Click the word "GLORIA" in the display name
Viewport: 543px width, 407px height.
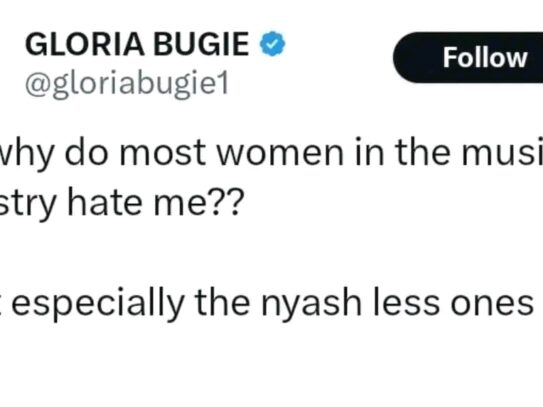coord(85,44)
